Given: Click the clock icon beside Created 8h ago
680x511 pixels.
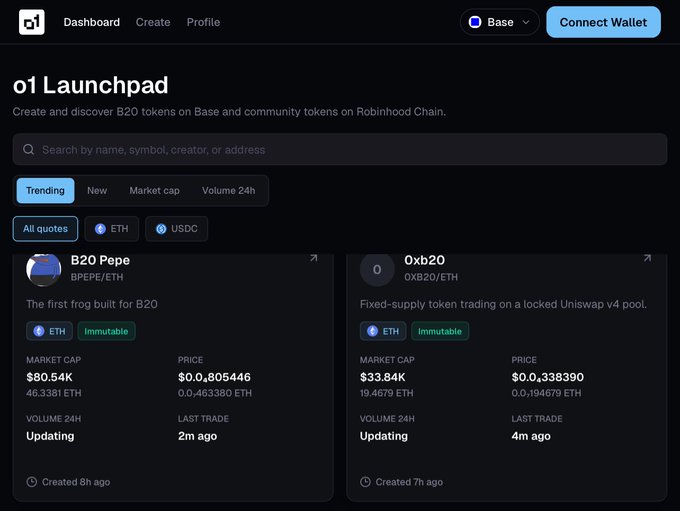Looking at the screenshot, I should point(32,482).
